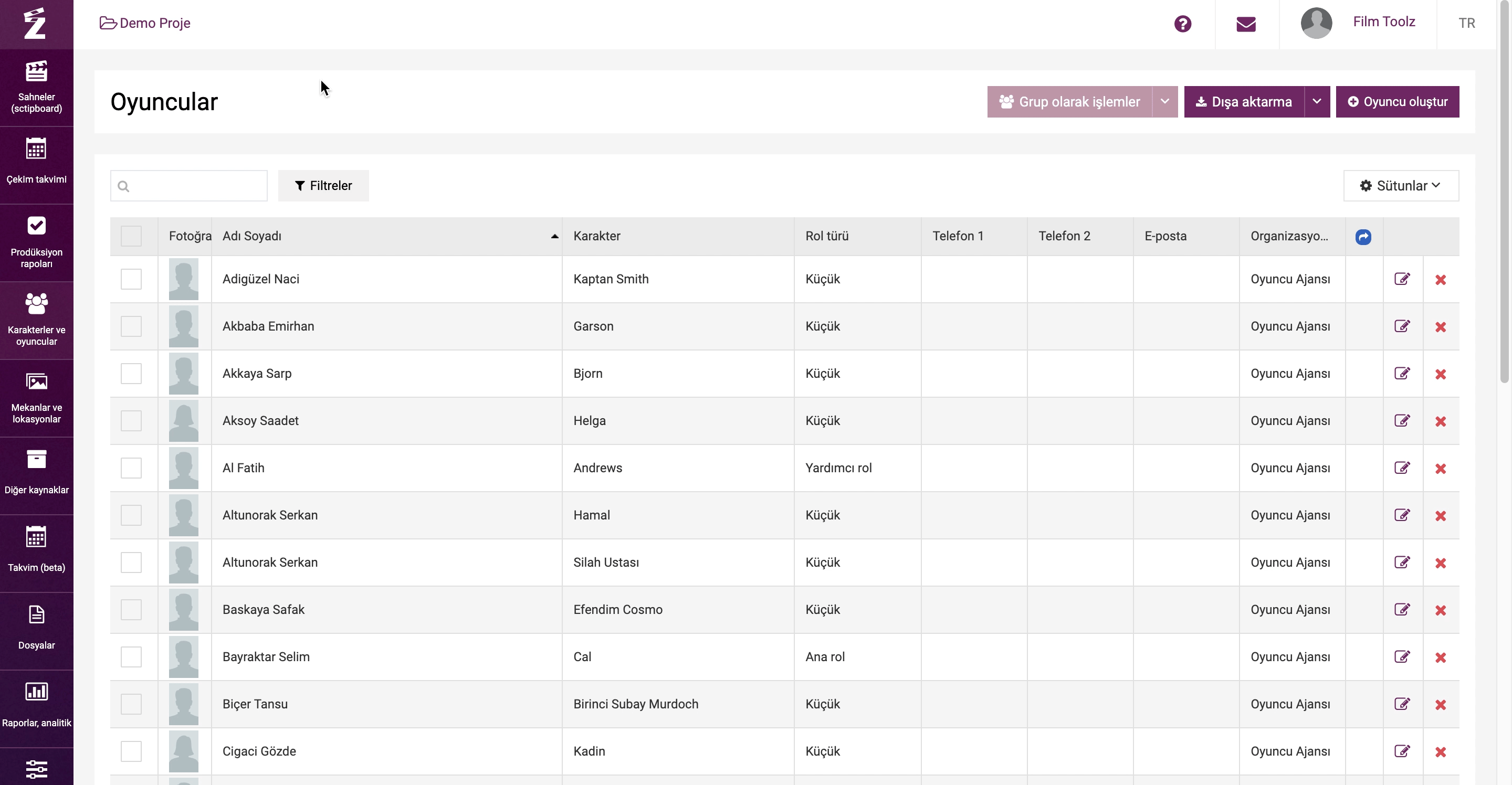Screen dimensions: 1512x785
Task: Open Çekim takvimi section
Action: pyautogui.click(x=36, y=165)
